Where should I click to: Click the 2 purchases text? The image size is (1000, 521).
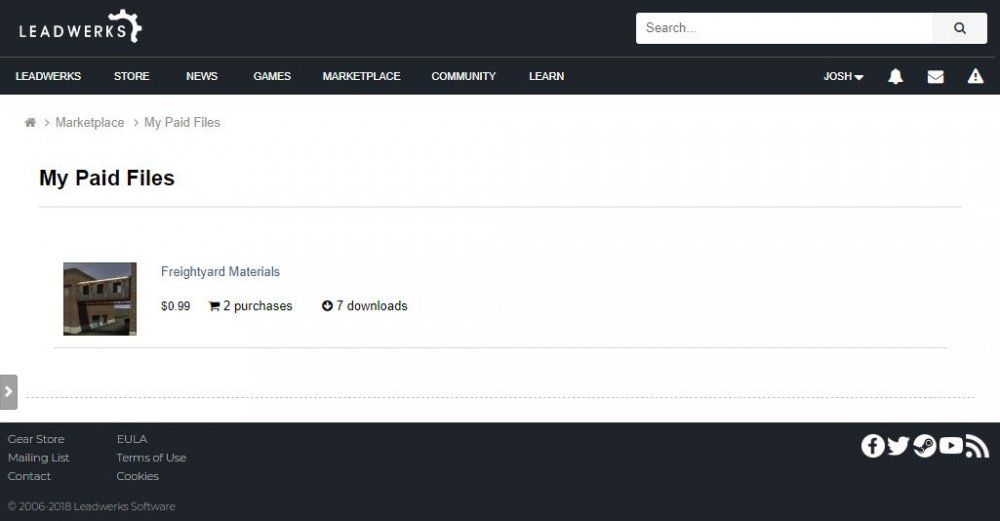pos(257,306)
